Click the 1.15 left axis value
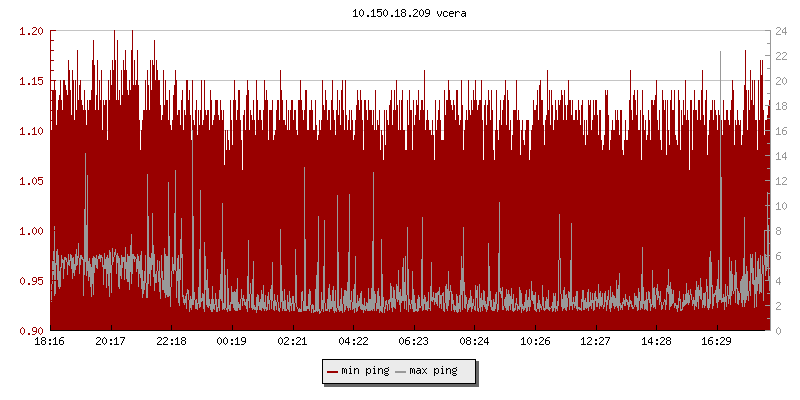 [30, 81]
